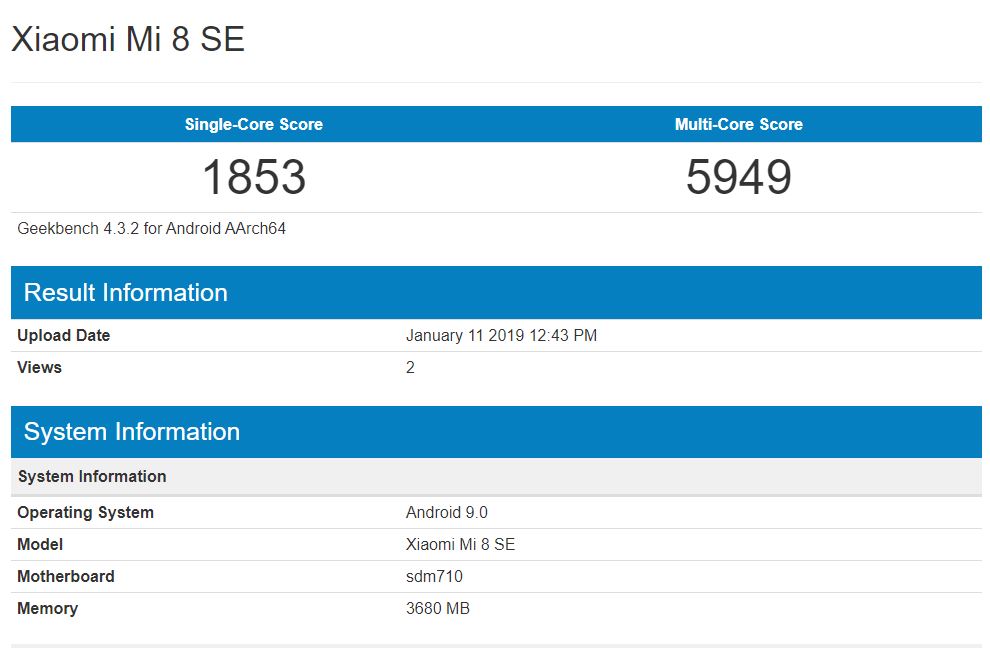Select the Upload Date label
Image resolution: width=990 pixels, height=648 pixels.
click(x=64, y=335)
